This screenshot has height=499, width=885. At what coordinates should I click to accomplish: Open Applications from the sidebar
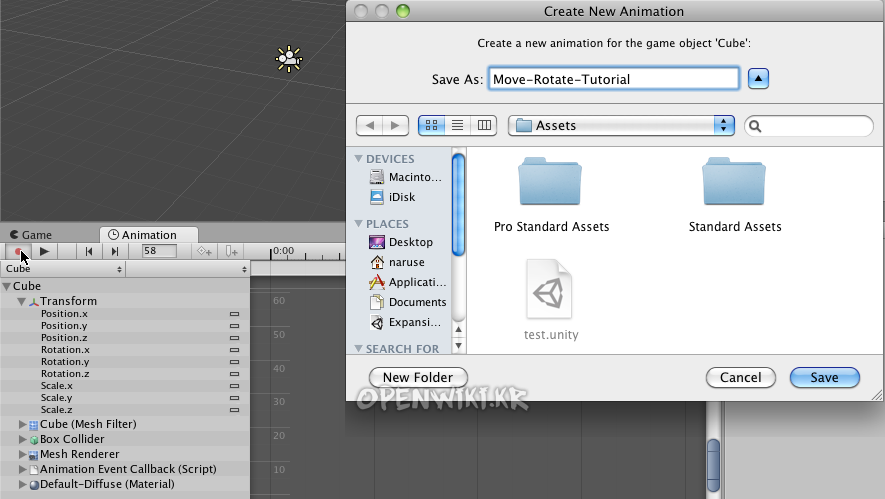pyautogui.click(x=408, y=282)
